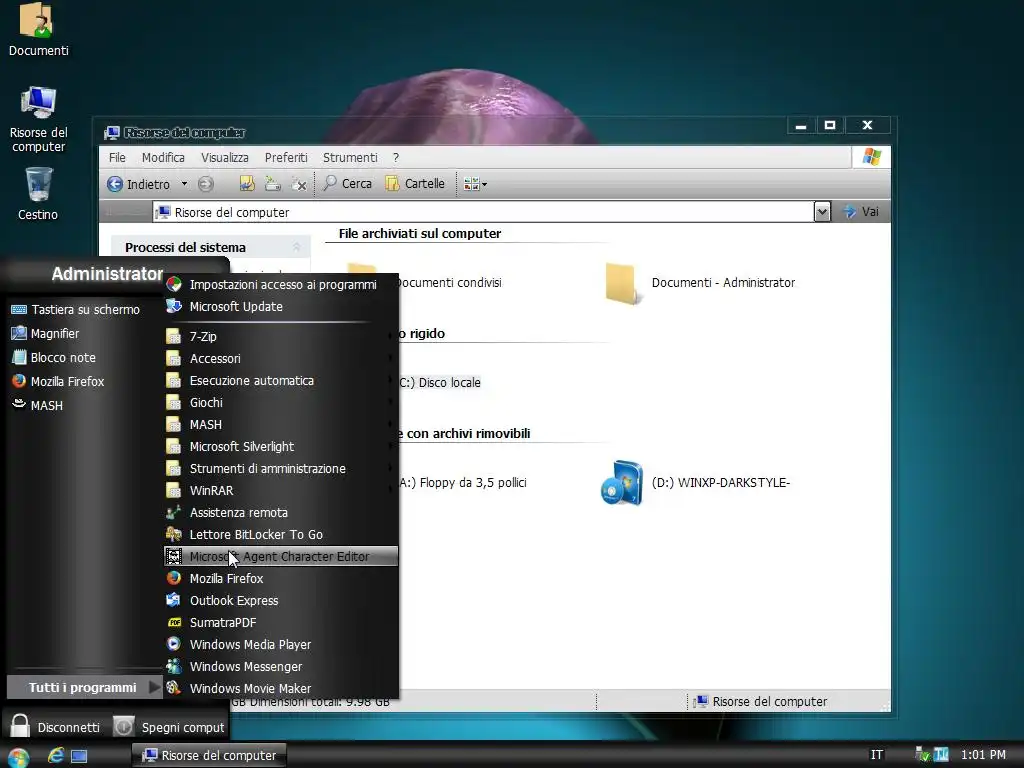Click Show Desktop quick launch icon
Image resolution: width=1024 pixels, height=768 pixels.
pyautogui.click(x=79, y=756)
